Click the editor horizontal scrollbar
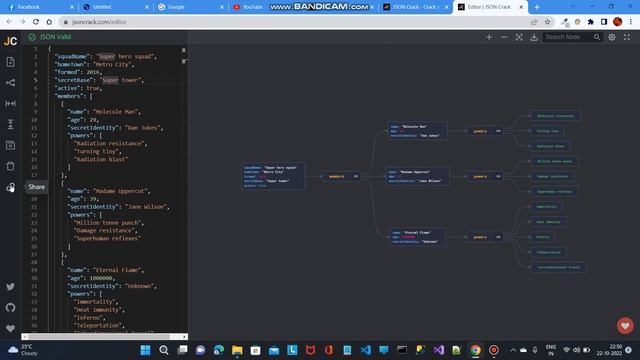Screen dimensions: 640x360 tap(104, 337)
